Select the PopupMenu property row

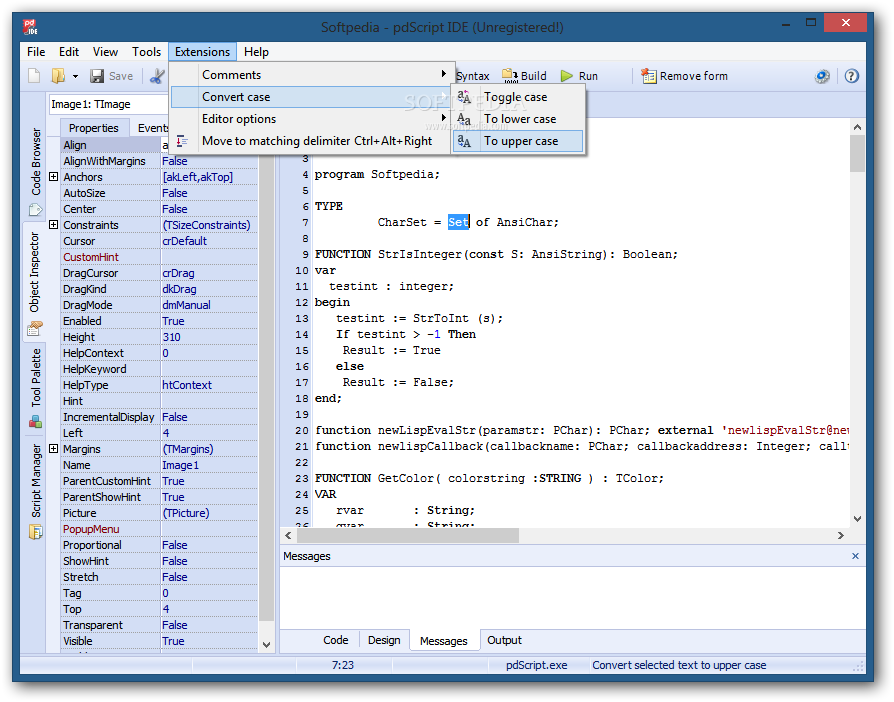point(160,529)
